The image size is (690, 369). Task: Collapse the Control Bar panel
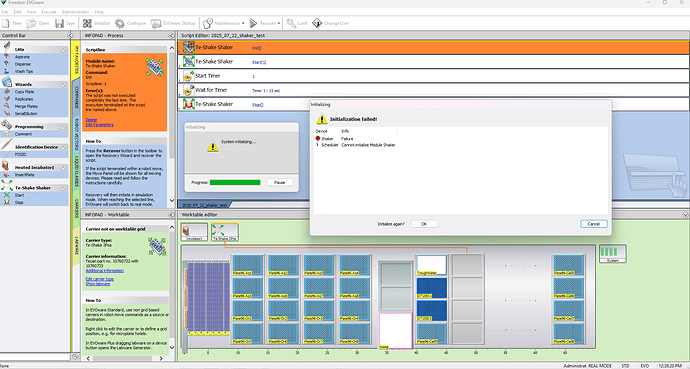click(70, 35)
